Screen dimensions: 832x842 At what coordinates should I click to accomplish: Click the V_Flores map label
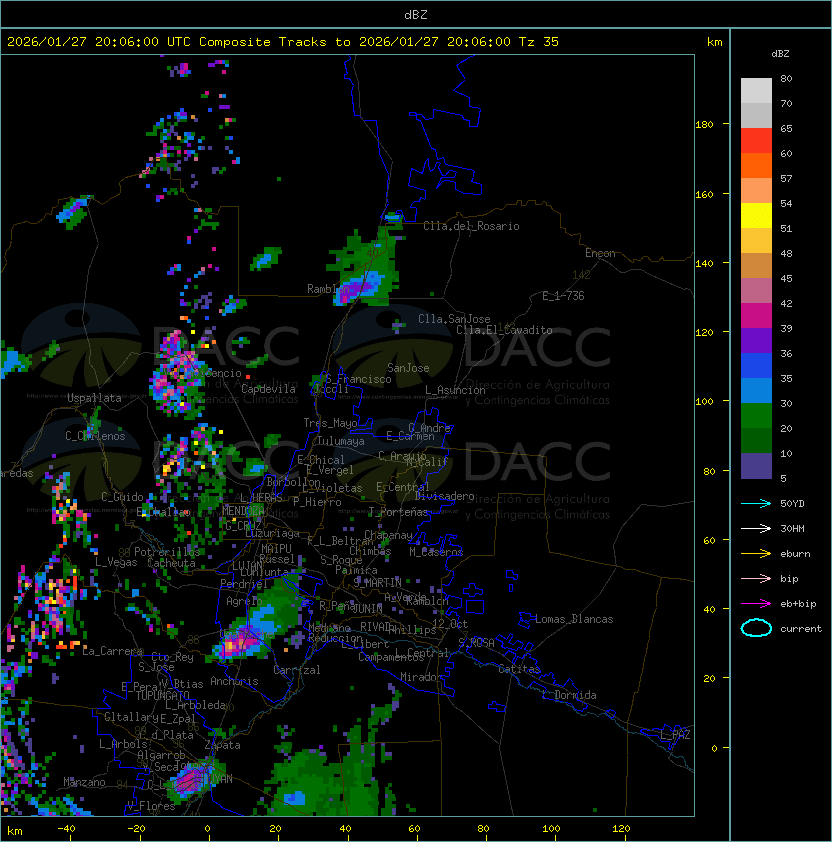pos(151,806)
